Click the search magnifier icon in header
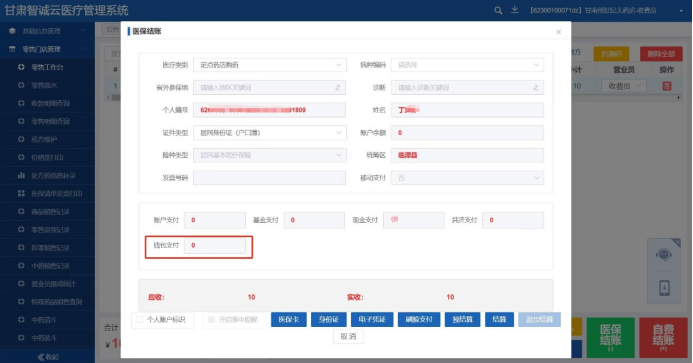This screenshot has width=693, height=363. 498,10
